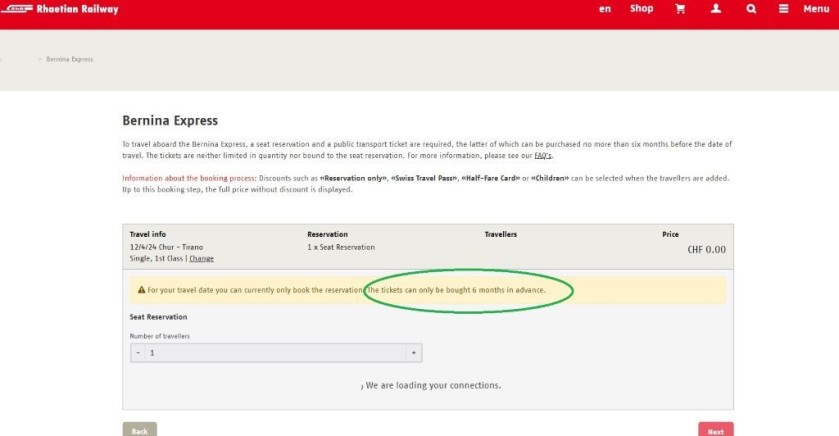The width and height of the screenshot is (839, 436).
Task: Increase number of travellers with plus button
Action: (x=414, y=353)
